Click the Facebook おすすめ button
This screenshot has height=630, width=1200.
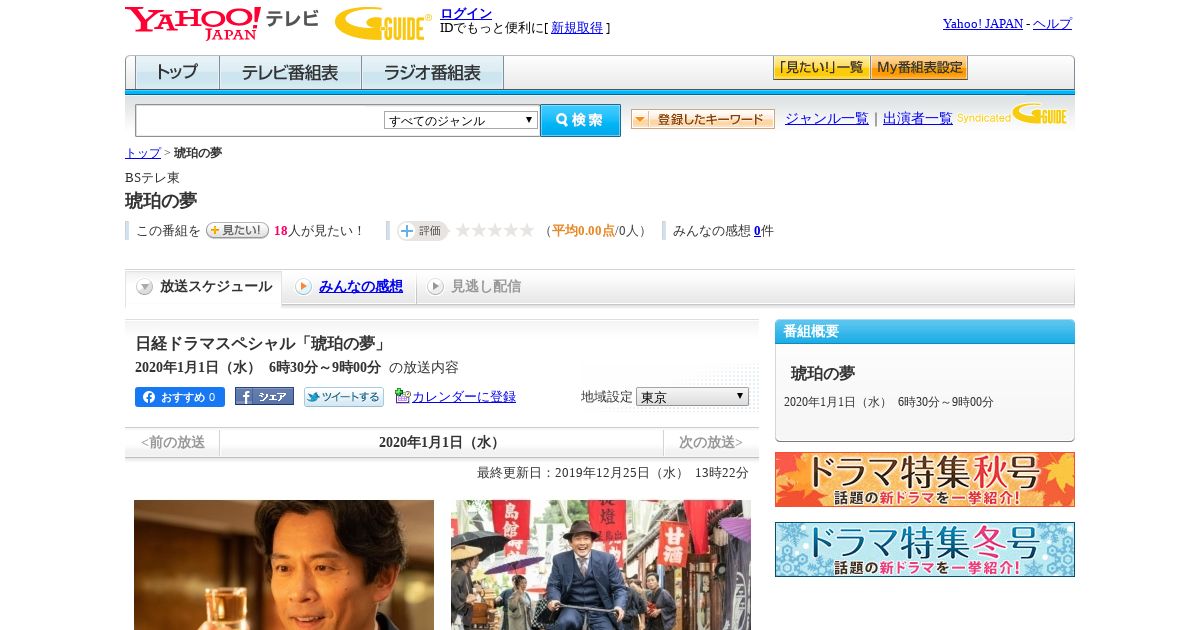(x=180, y=397)
